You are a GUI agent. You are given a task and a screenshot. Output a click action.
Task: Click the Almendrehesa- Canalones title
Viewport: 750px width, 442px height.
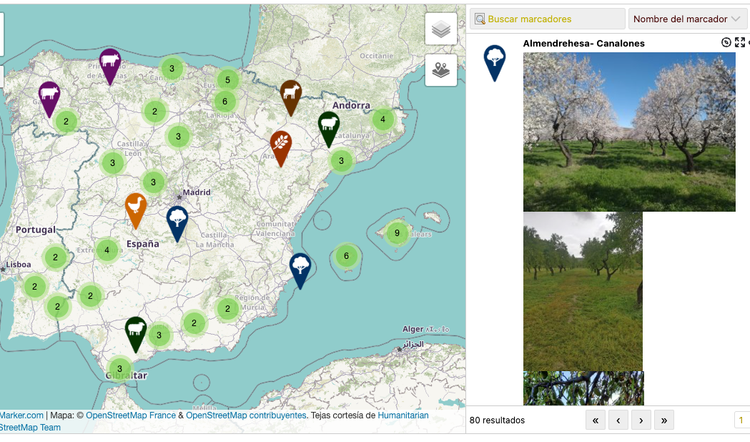584,43
